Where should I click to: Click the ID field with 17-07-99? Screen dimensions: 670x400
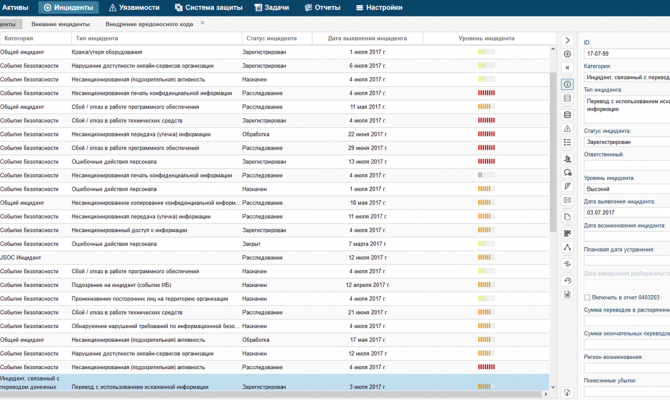click(x=627, y=53)
